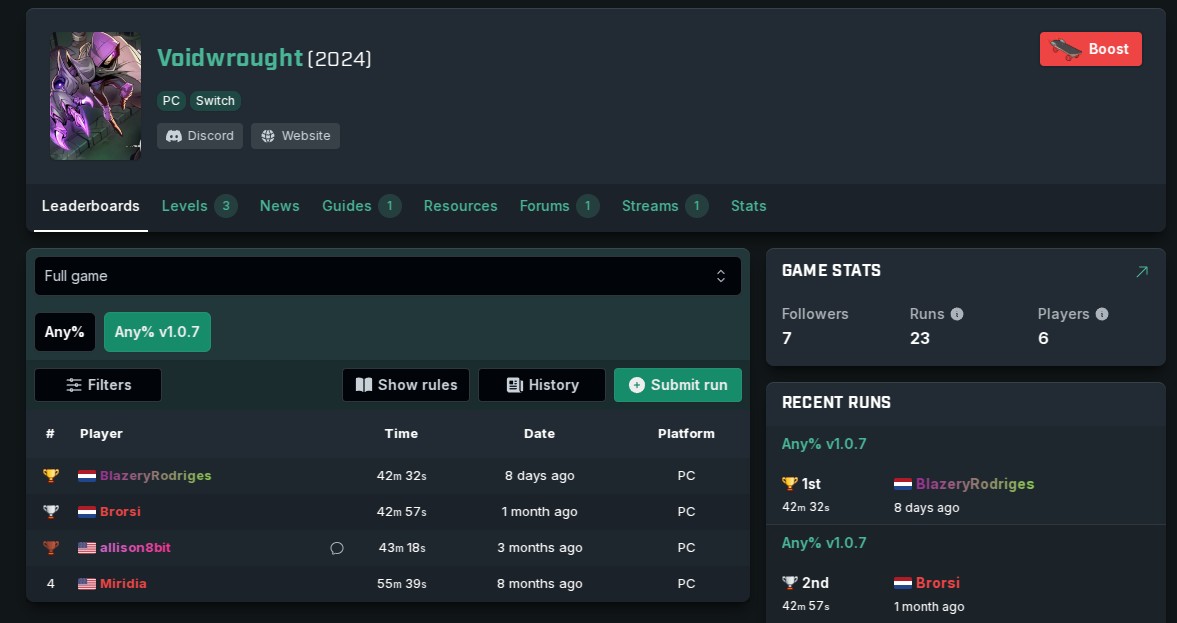Click the Player column header
This screenshot has height=623, width=1177.
(x=101, y=434)
